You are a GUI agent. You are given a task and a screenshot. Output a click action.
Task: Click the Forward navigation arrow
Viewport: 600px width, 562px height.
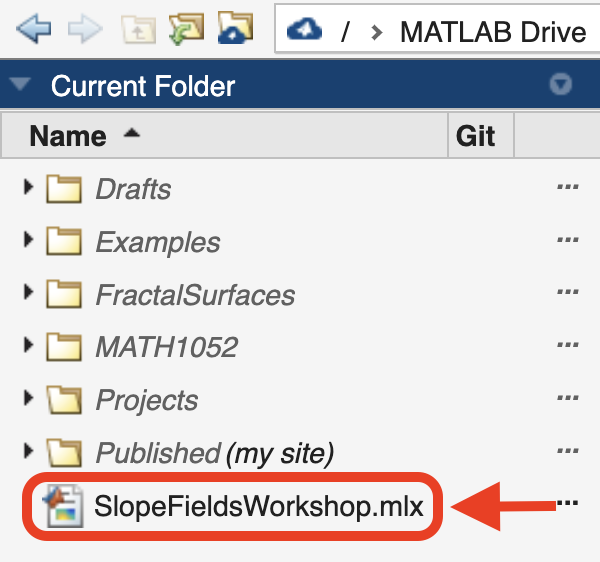[x=85, y=29]
